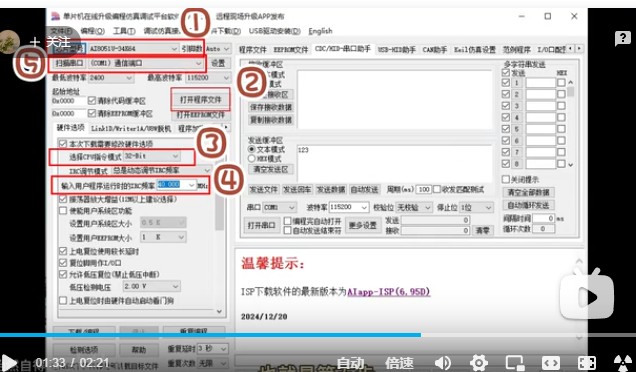The width and height of the screenshot is (636, 372).
Task: Open the serial assistant 串口 COM1 dropdown
Action: pyautogui.click(x=280, y=207)
